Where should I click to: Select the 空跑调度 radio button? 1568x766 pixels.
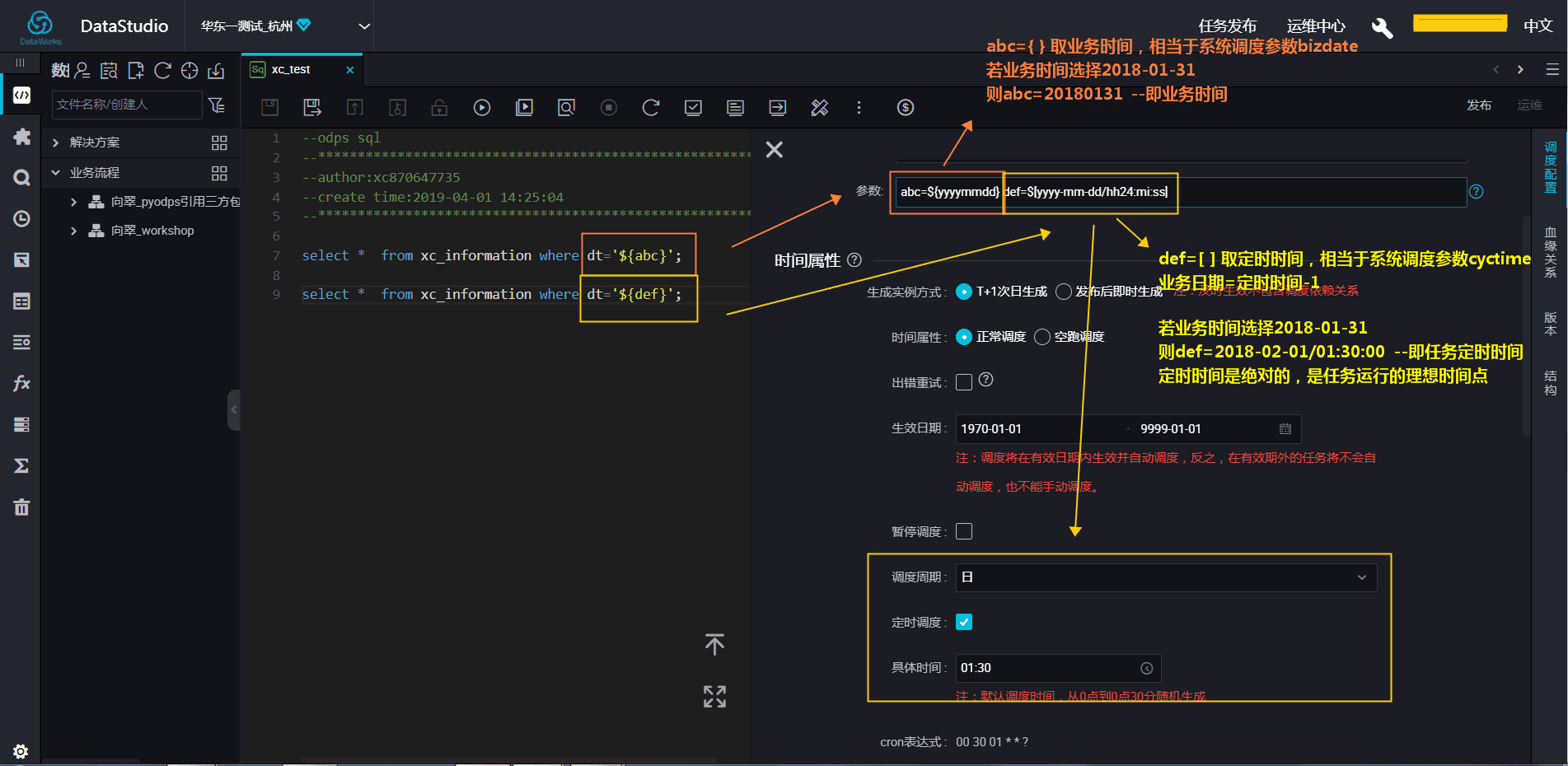coord(1042,337)
